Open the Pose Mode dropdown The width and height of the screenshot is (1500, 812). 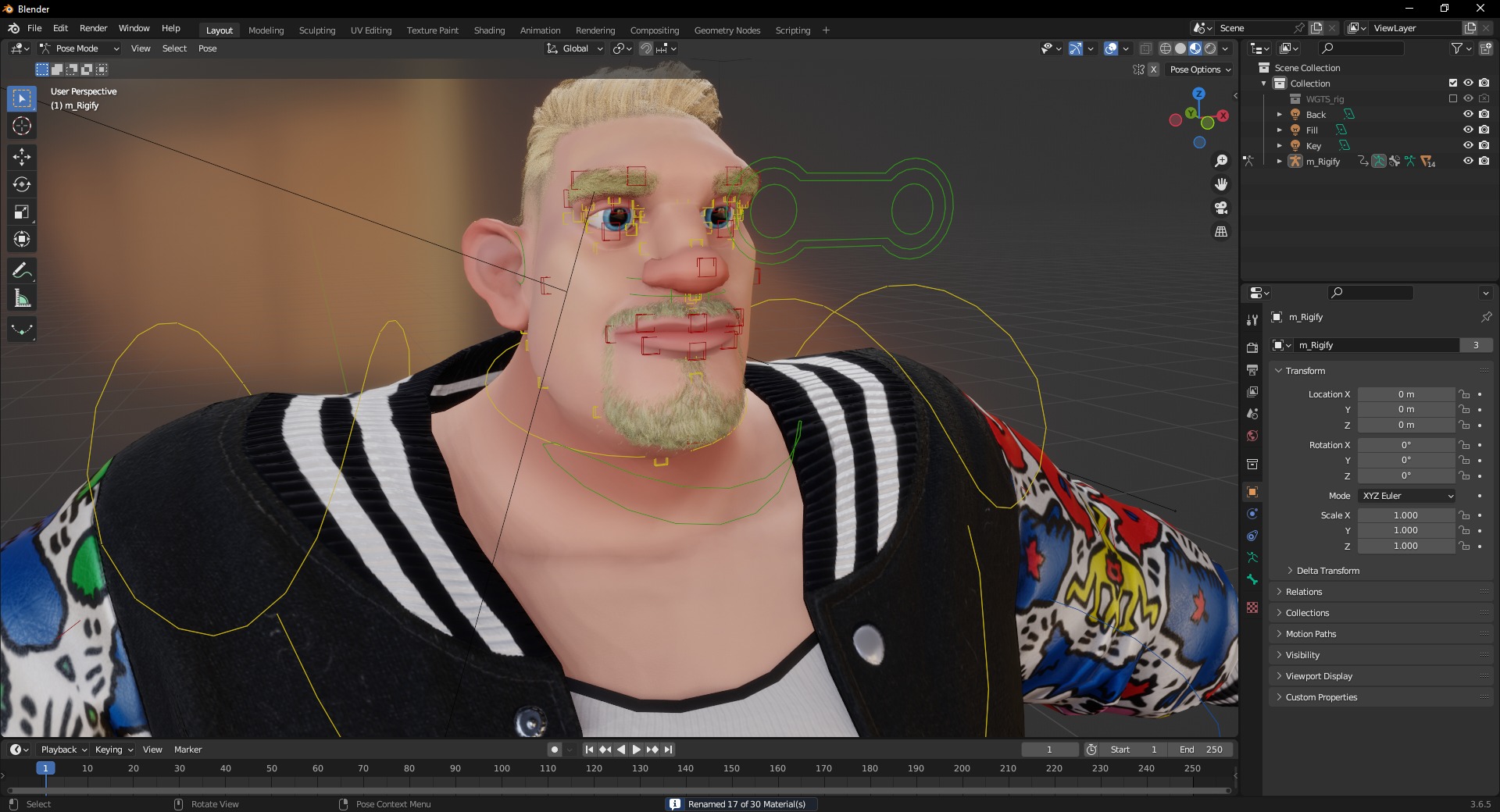80,48
